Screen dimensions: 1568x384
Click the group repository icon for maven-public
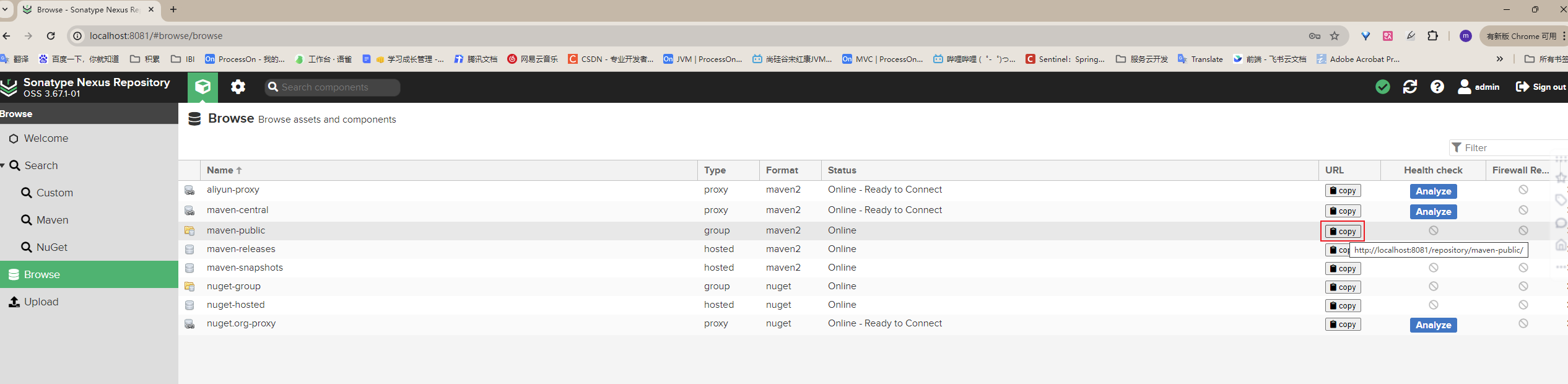(x=189, y=231)
